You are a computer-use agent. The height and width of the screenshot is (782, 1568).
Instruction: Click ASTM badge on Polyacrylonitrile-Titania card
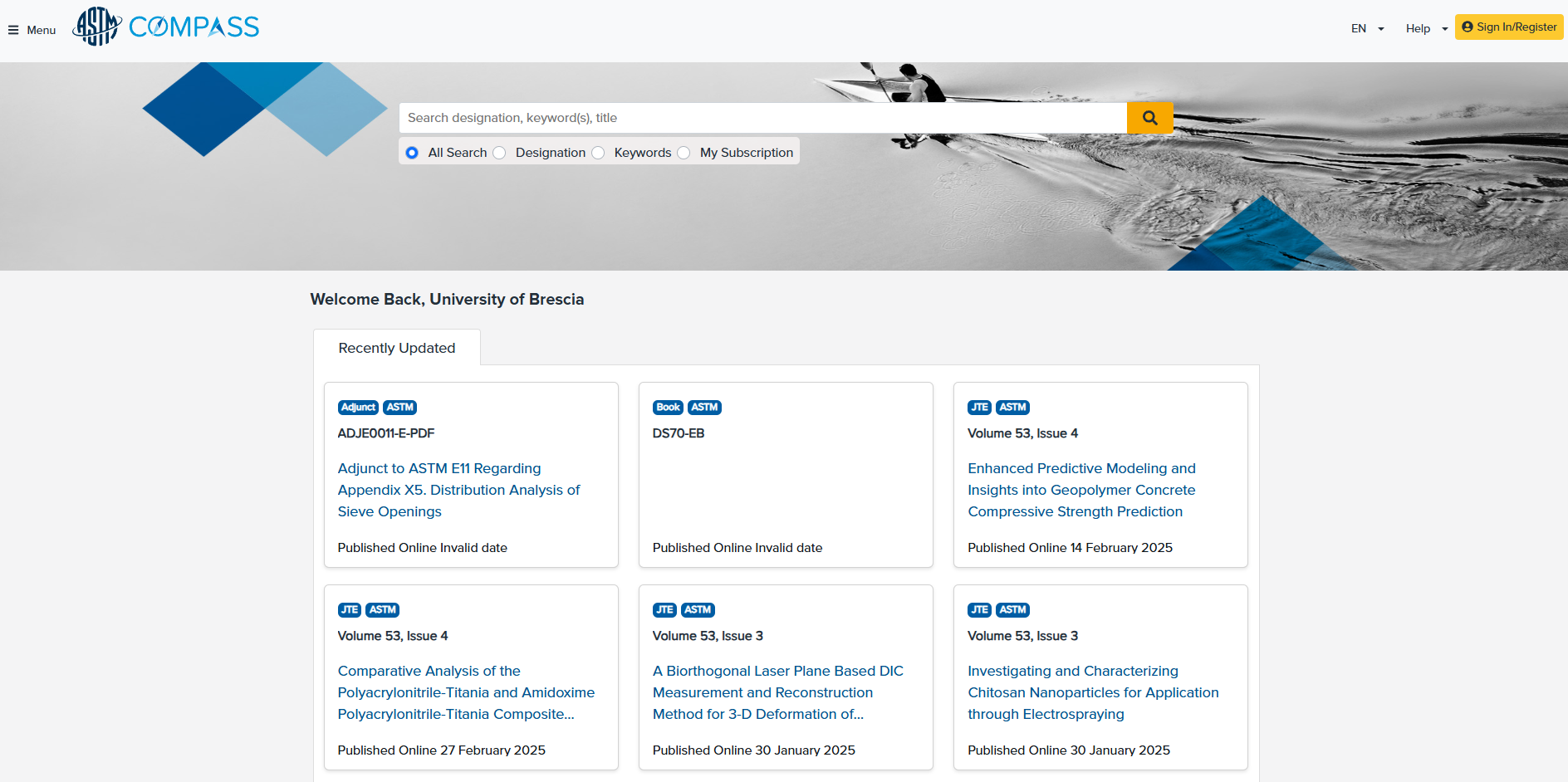(383, 610)
